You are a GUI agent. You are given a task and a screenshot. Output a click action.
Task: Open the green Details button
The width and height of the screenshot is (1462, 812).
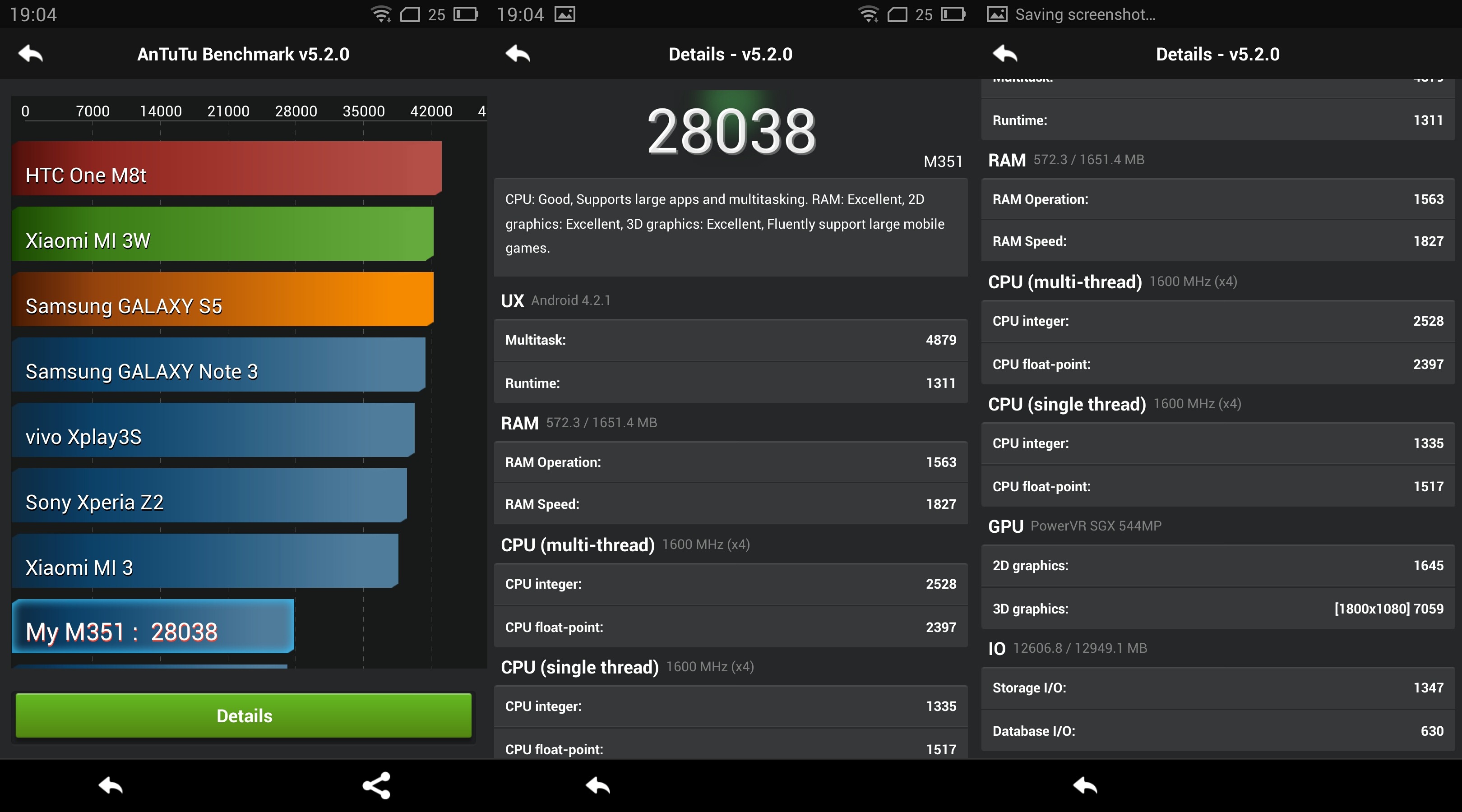click(244, 715)
